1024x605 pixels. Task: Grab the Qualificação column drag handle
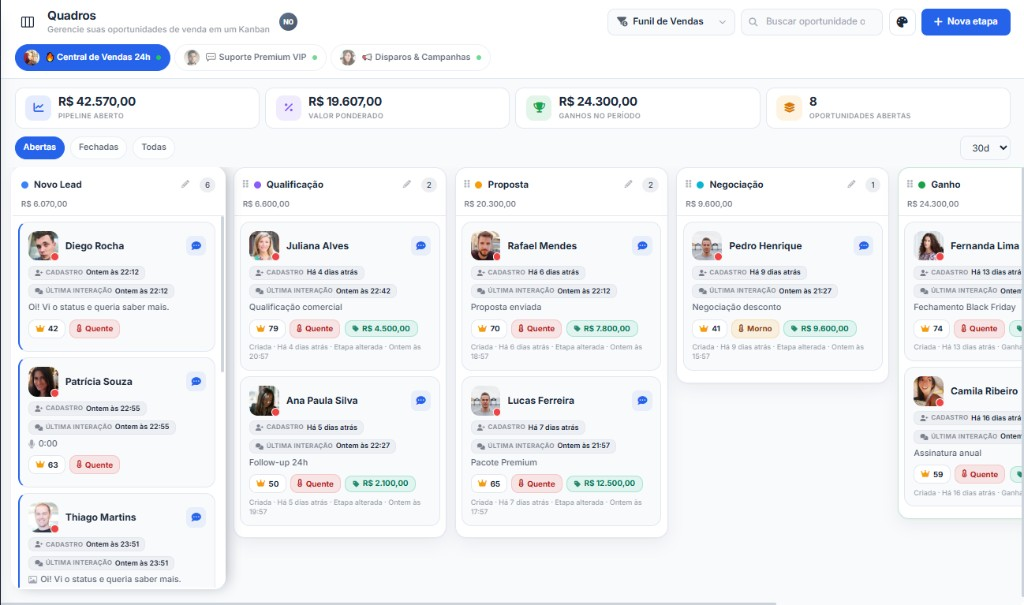point(246,184)
